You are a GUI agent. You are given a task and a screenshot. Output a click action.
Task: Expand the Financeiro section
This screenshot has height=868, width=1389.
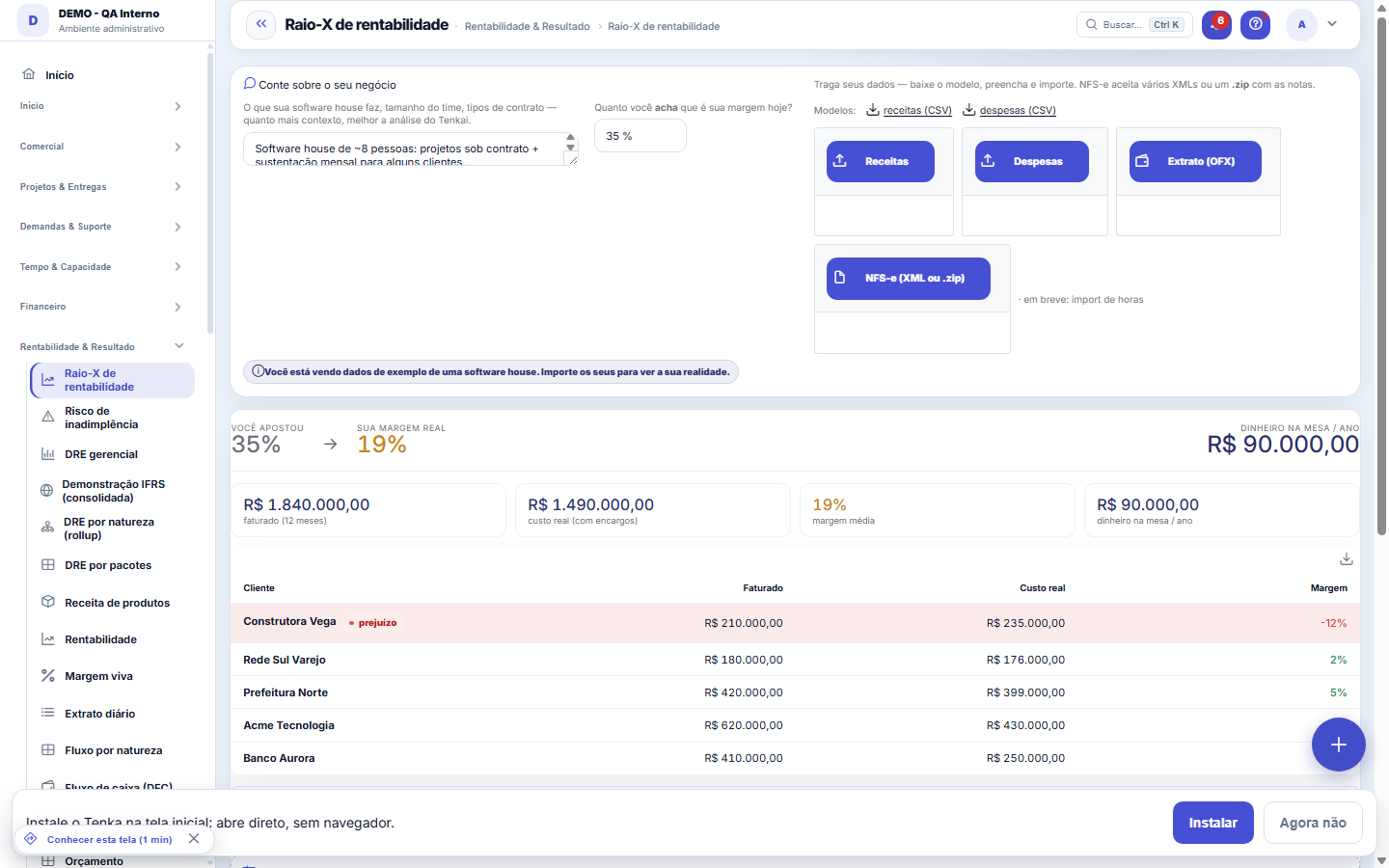[x=101, y=307]
